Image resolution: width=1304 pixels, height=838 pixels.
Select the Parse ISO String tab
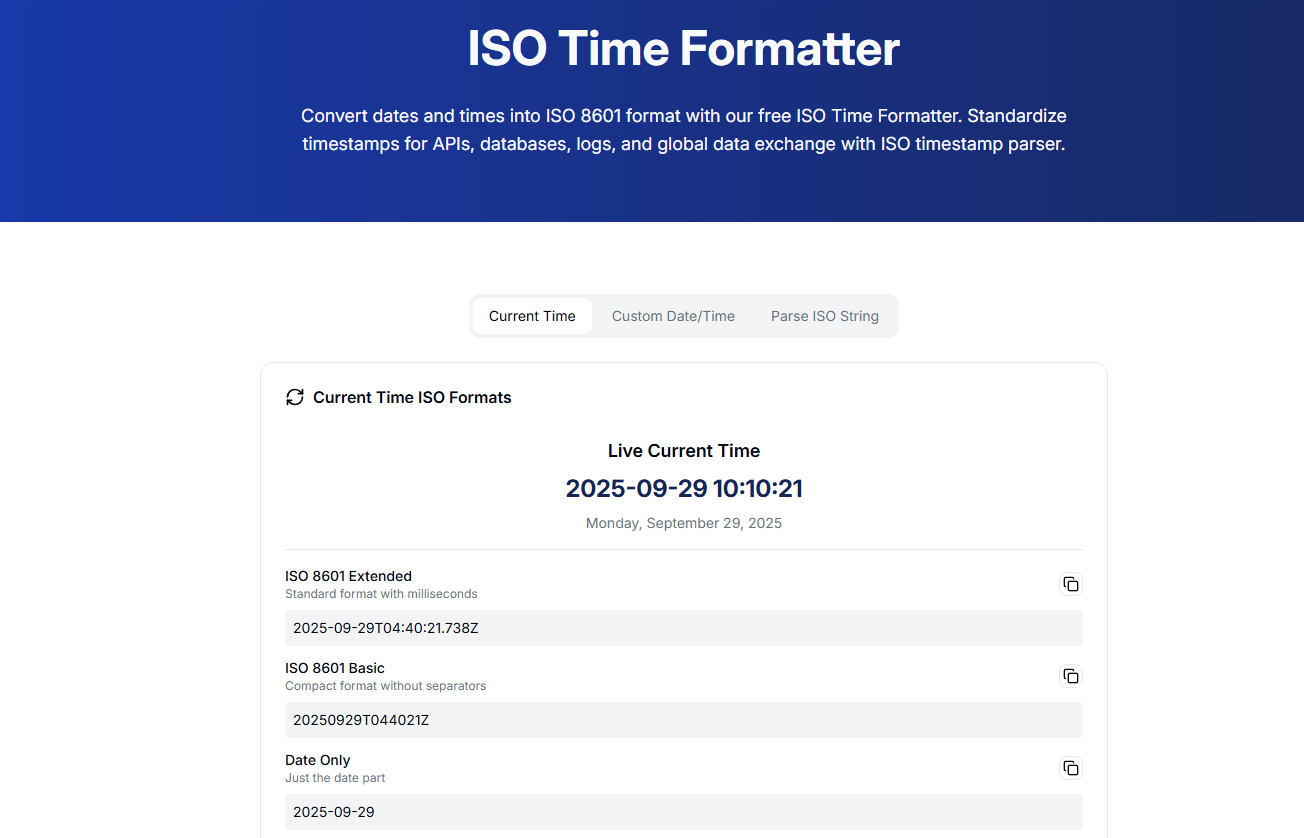coord(824,316)
